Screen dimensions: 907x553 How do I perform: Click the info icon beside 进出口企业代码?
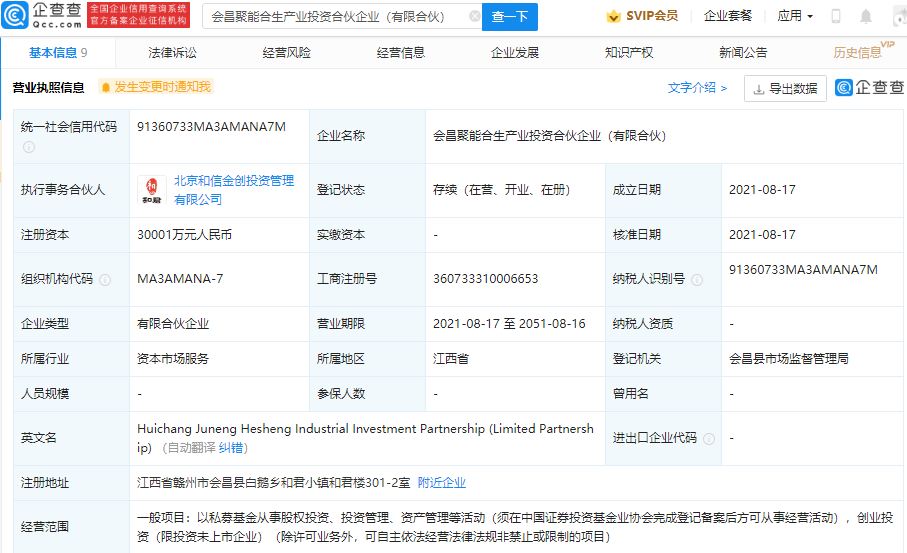click(x=709, y=439)
